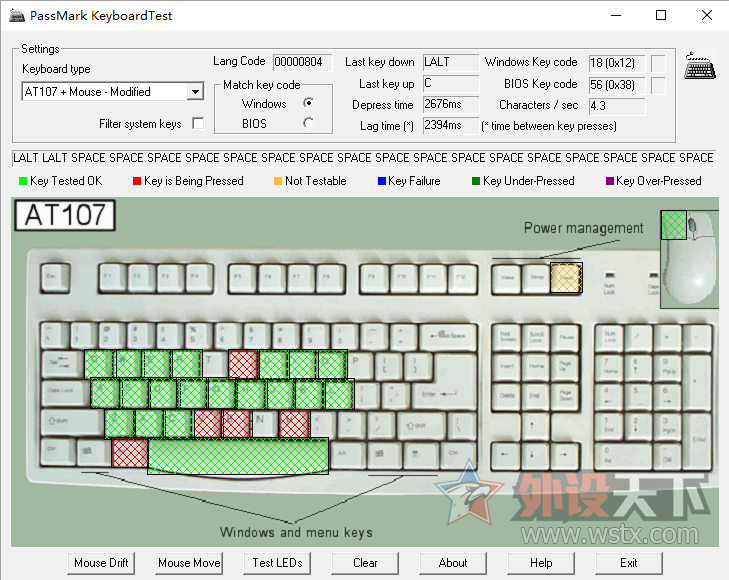Click the untested P key

(361, 364)
